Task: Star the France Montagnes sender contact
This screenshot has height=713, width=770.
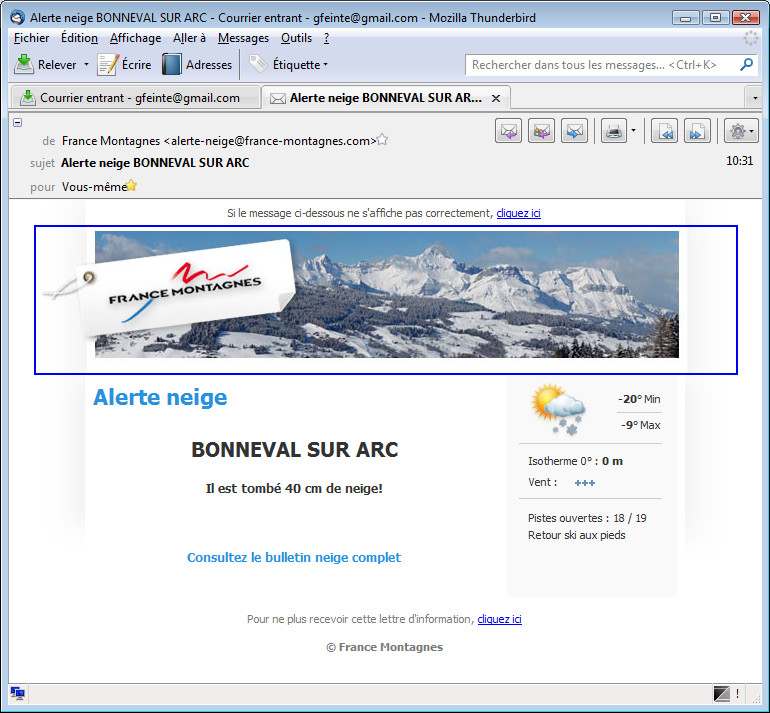Action: click(382, 140)
